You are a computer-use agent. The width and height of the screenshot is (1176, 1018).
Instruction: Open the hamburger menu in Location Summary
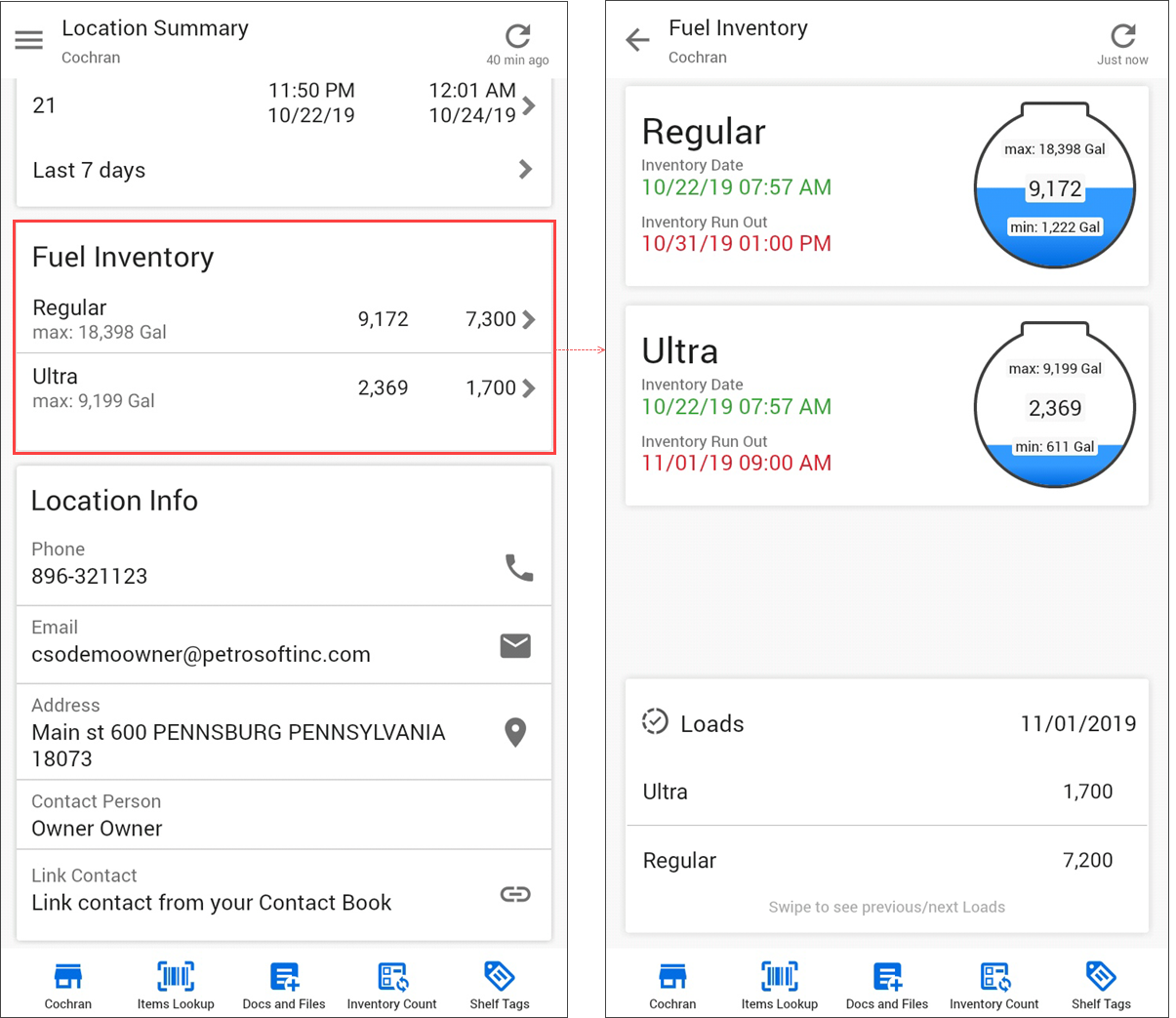(29, 40)
